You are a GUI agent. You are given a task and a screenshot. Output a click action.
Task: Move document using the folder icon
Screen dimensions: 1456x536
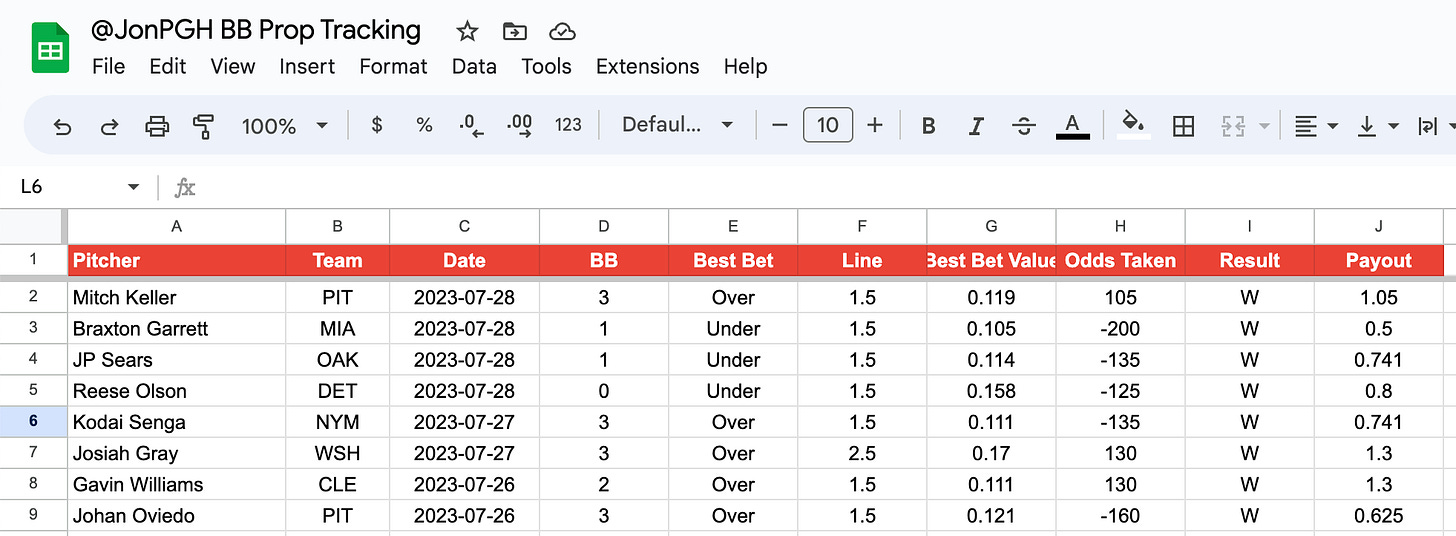(515, 31)
